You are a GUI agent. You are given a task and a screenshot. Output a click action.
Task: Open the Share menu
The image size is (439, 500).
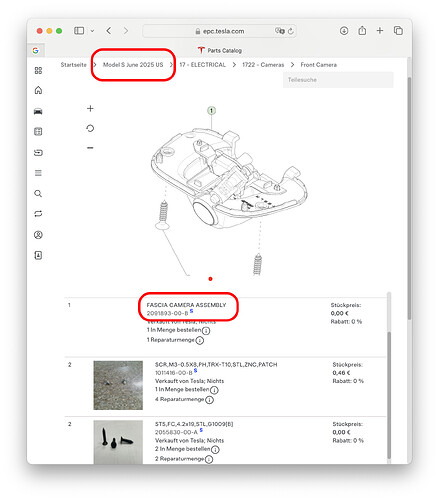[x=362, y=30]
